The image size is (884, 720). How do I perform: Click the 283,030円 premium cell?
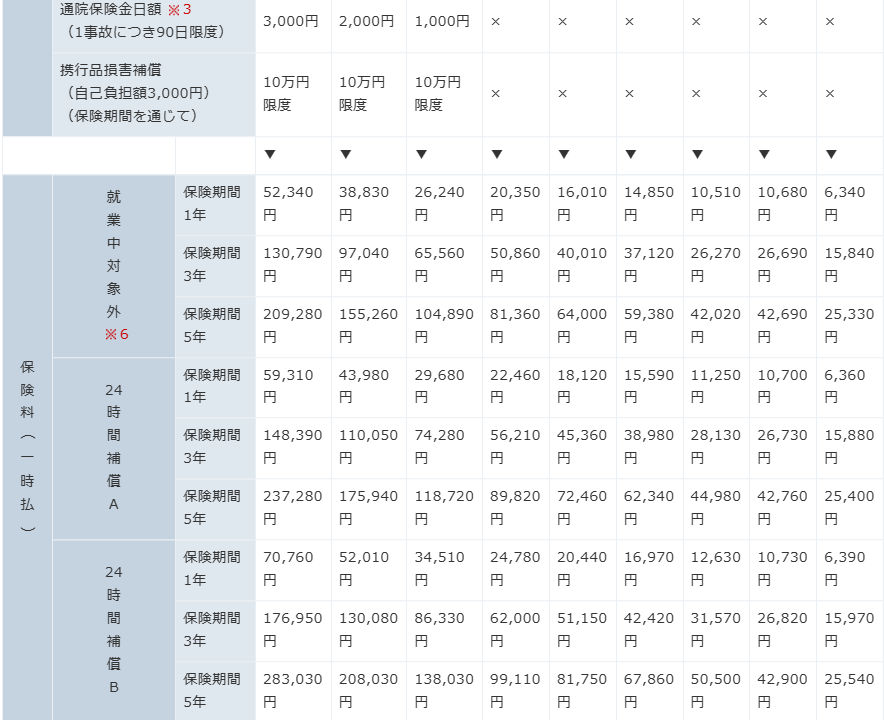click(x=293, y=691)
